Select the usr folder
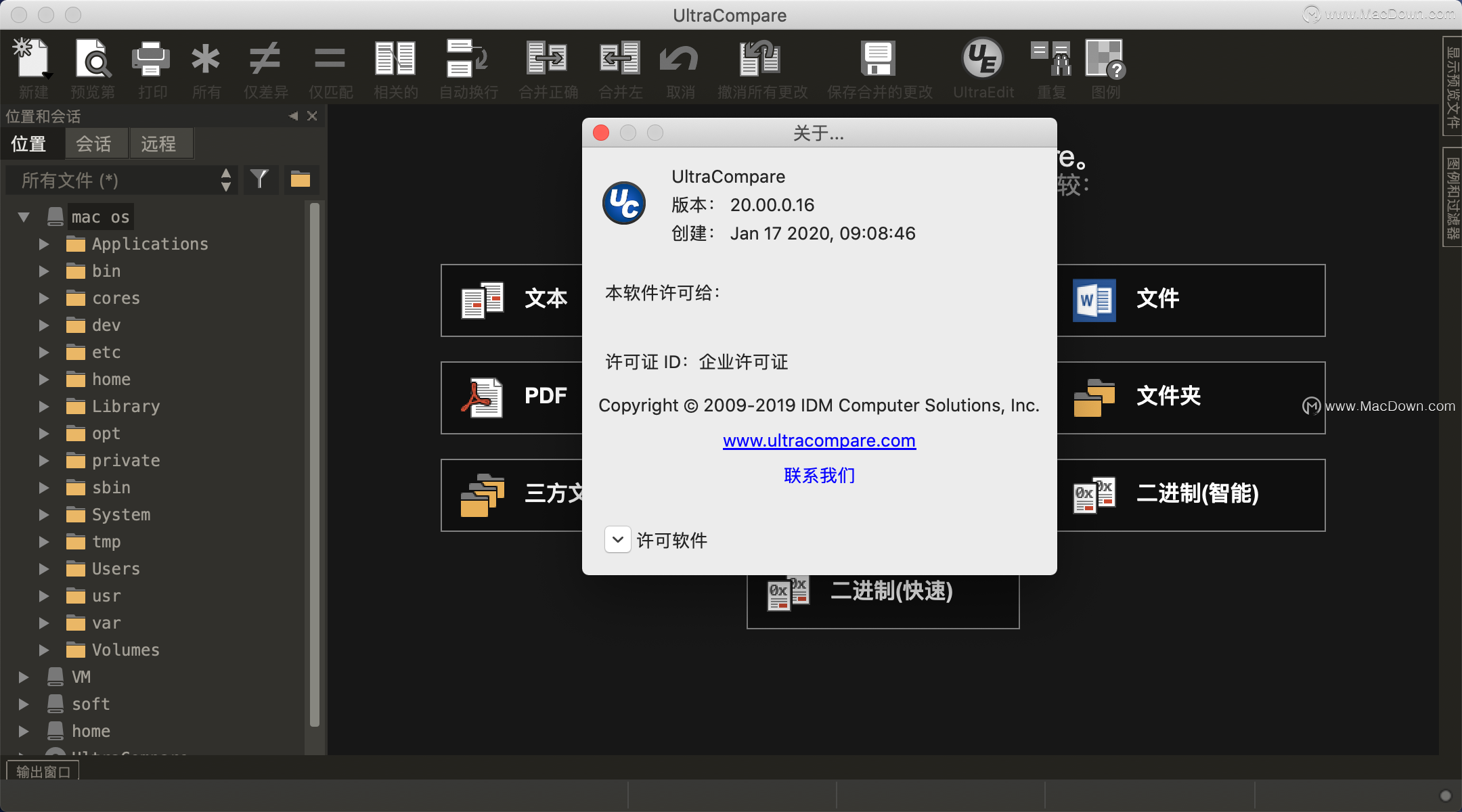Screen dimensions: 1462x812 coord(106,596)
